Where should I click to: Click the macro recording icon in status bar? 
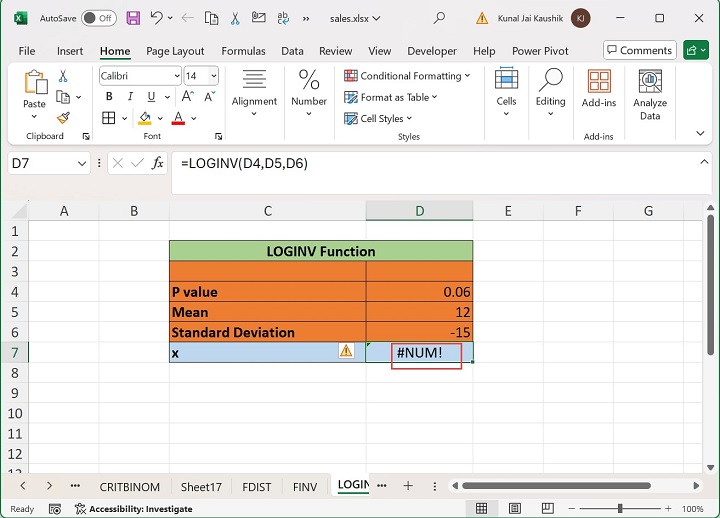tap(55, 509)
